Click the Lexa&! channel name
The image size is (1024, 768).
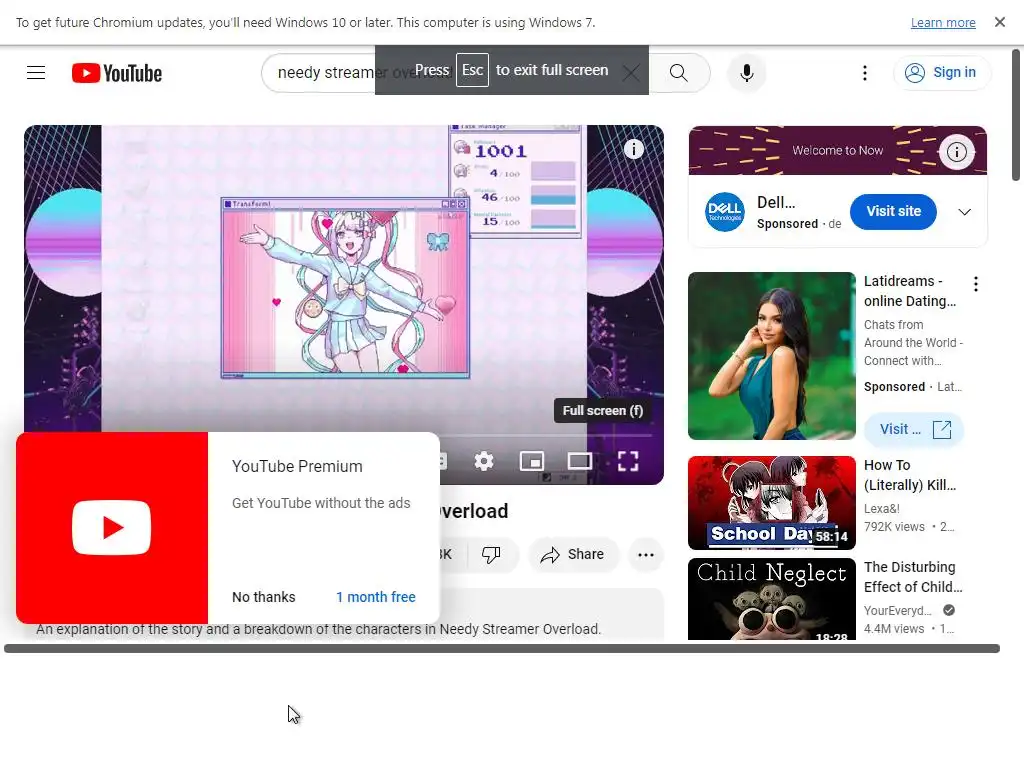881,509
